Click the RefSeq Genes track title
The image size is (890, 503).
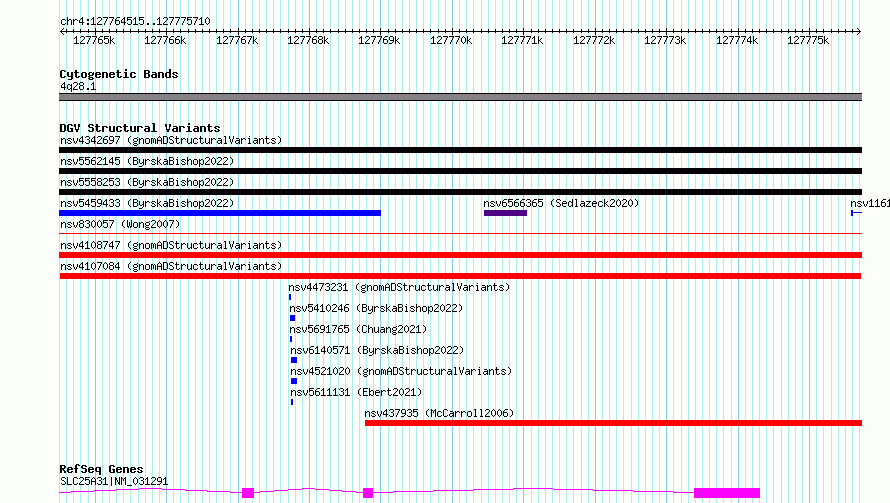(x=101, y=469)
